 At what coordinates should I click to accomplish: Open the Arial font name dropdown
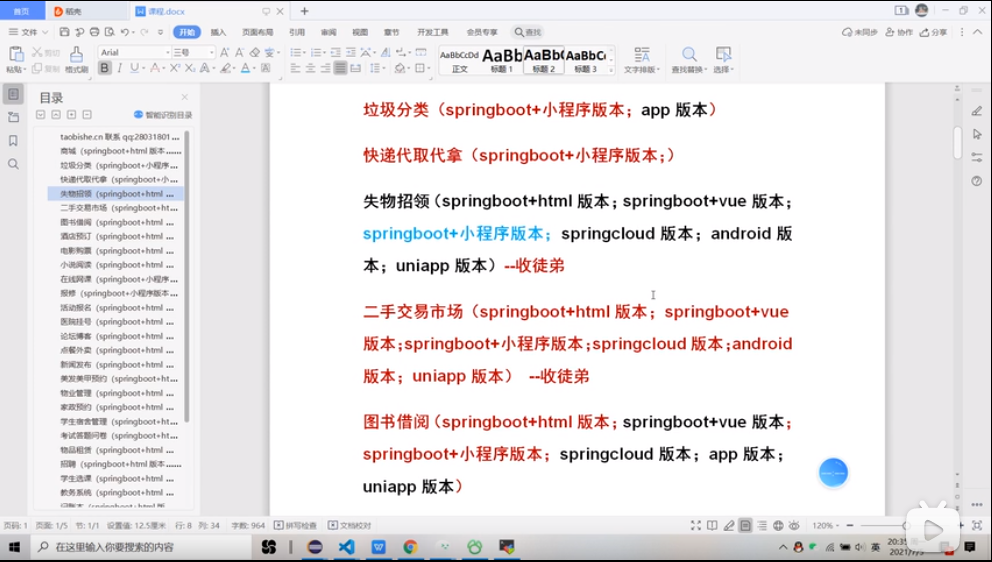133,52
